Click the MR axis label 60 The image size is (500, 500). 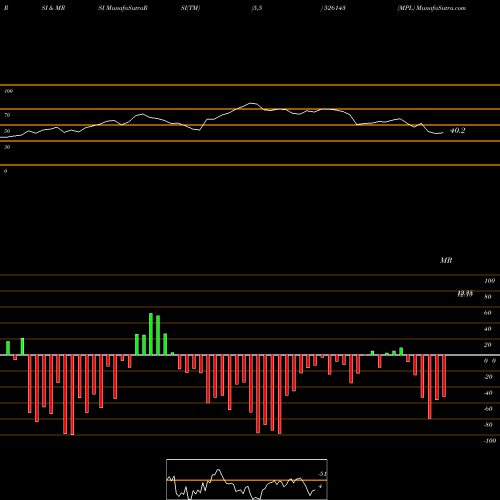pos(487,313)
